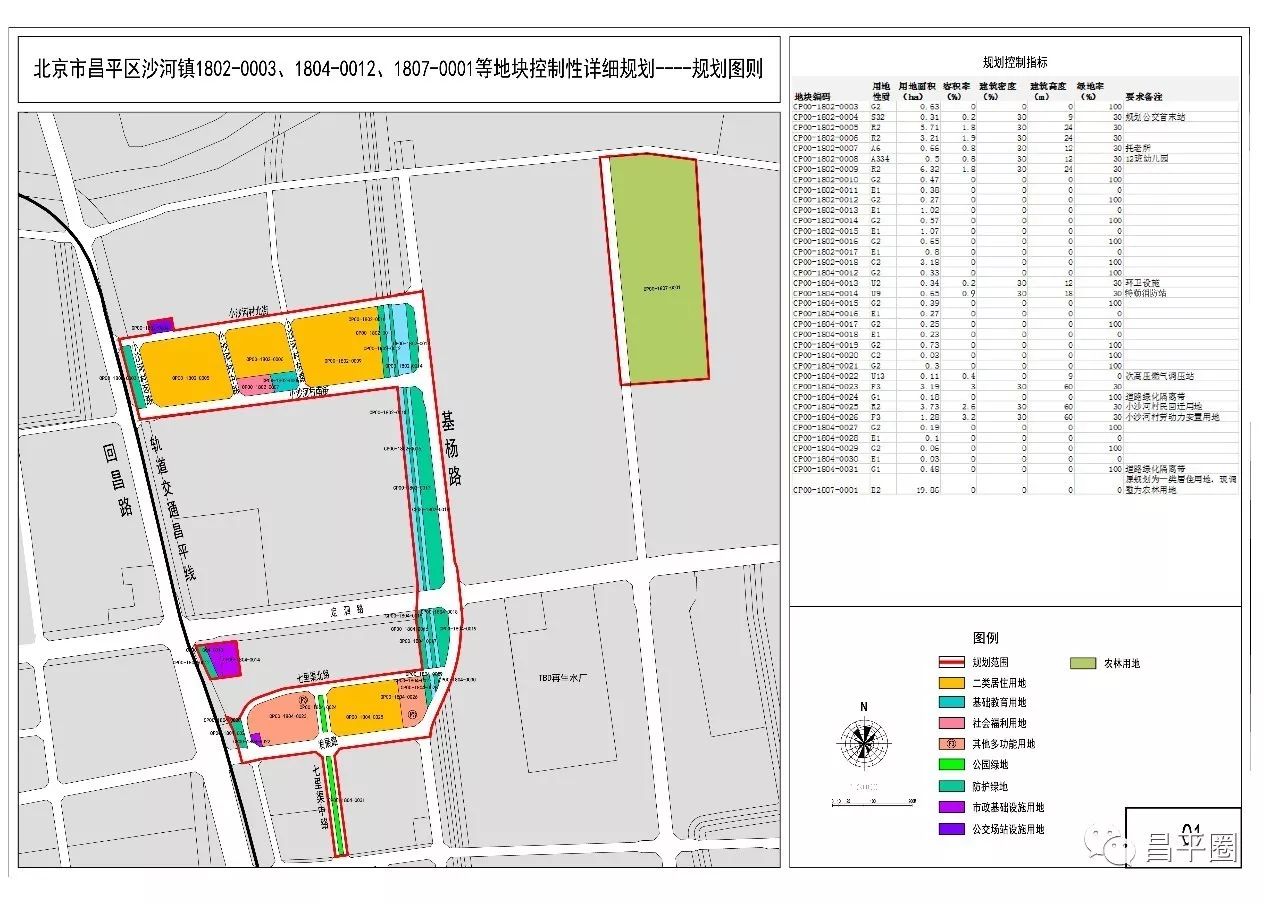This screenshot has height=904, width=1280.
Task: Click the 图例 legend heading
Action: coord(986,638)
